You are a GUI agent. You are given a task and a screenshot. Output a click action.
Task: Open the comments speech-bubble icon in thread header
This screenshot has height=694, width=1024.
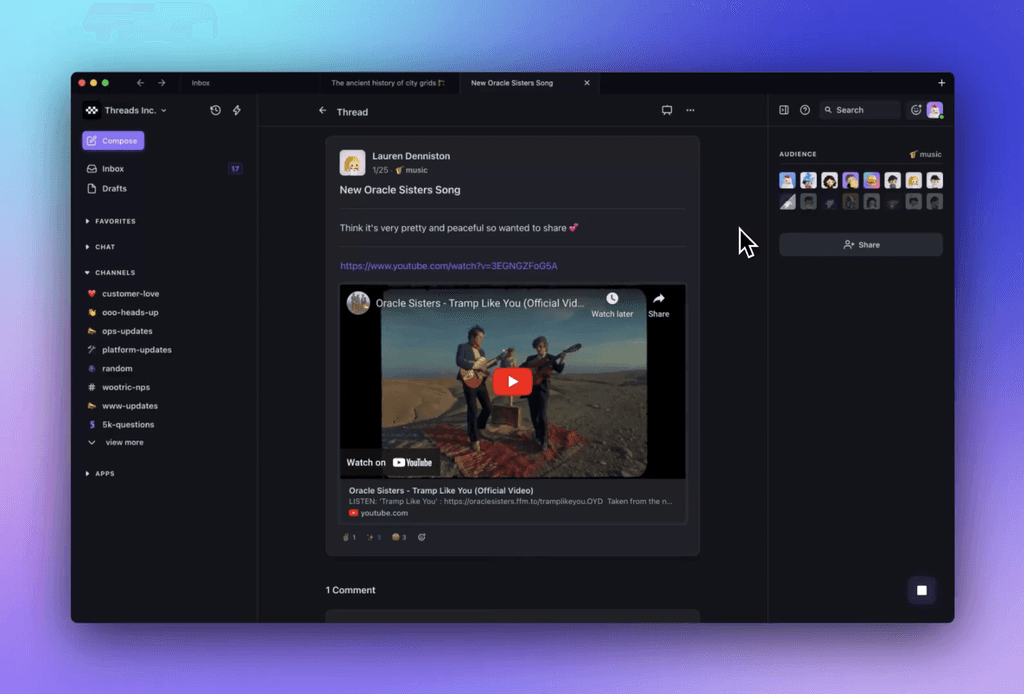[667, 110]
